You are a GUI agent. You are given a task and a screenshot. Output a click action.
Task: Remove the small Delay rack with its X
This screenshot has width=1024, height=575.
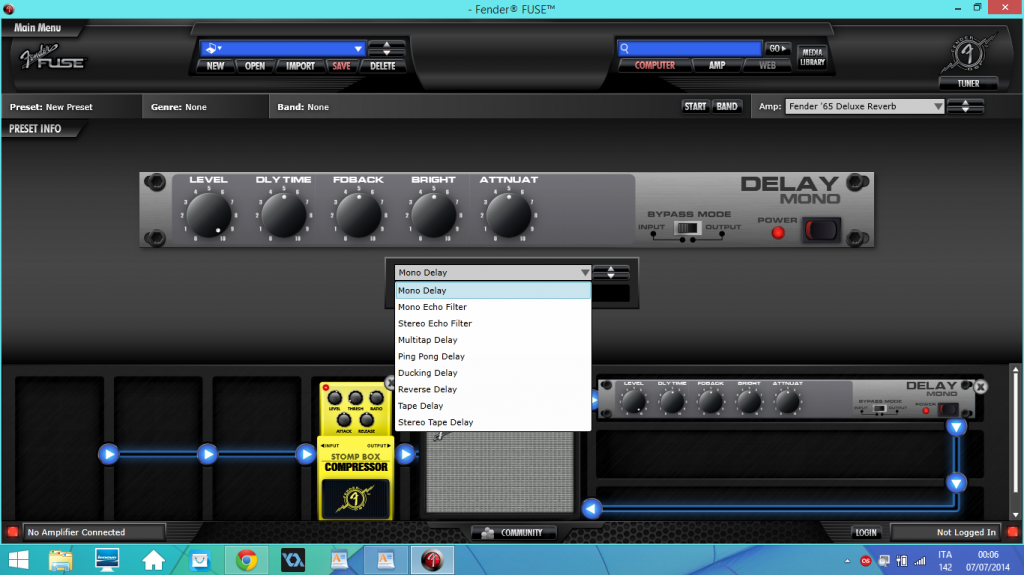coord(980,387)
